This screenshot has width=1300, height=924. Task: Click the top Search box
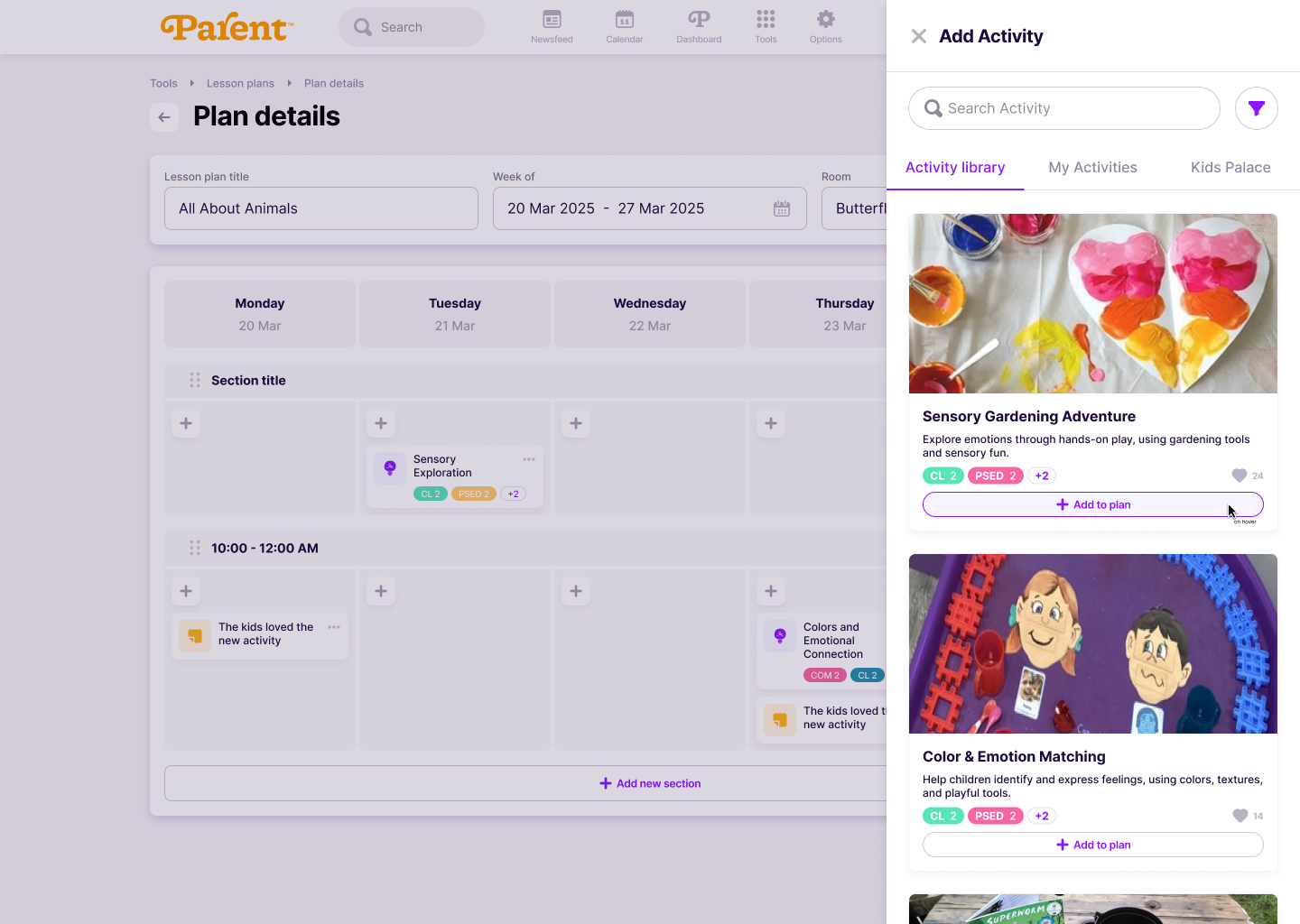tap(412, 27)
